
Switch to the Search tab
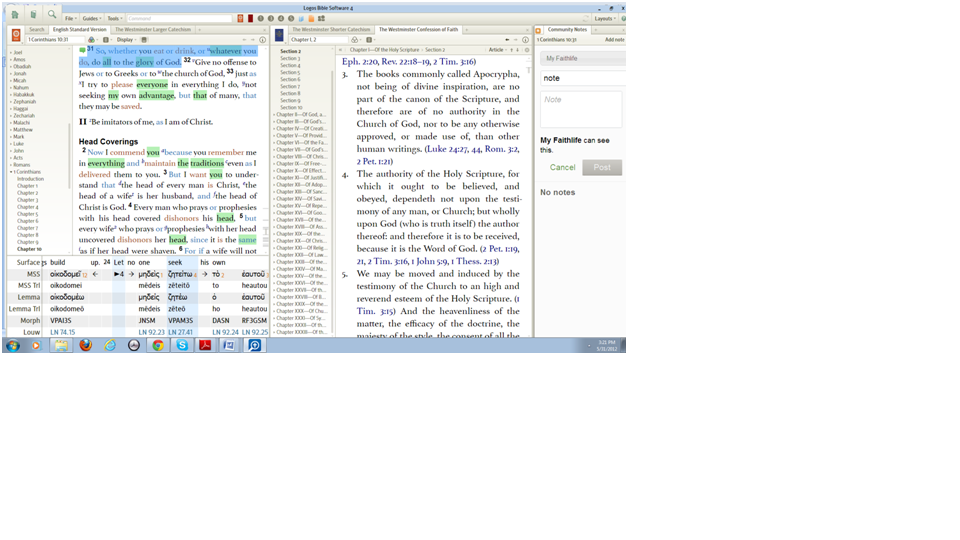pos(37,29)
